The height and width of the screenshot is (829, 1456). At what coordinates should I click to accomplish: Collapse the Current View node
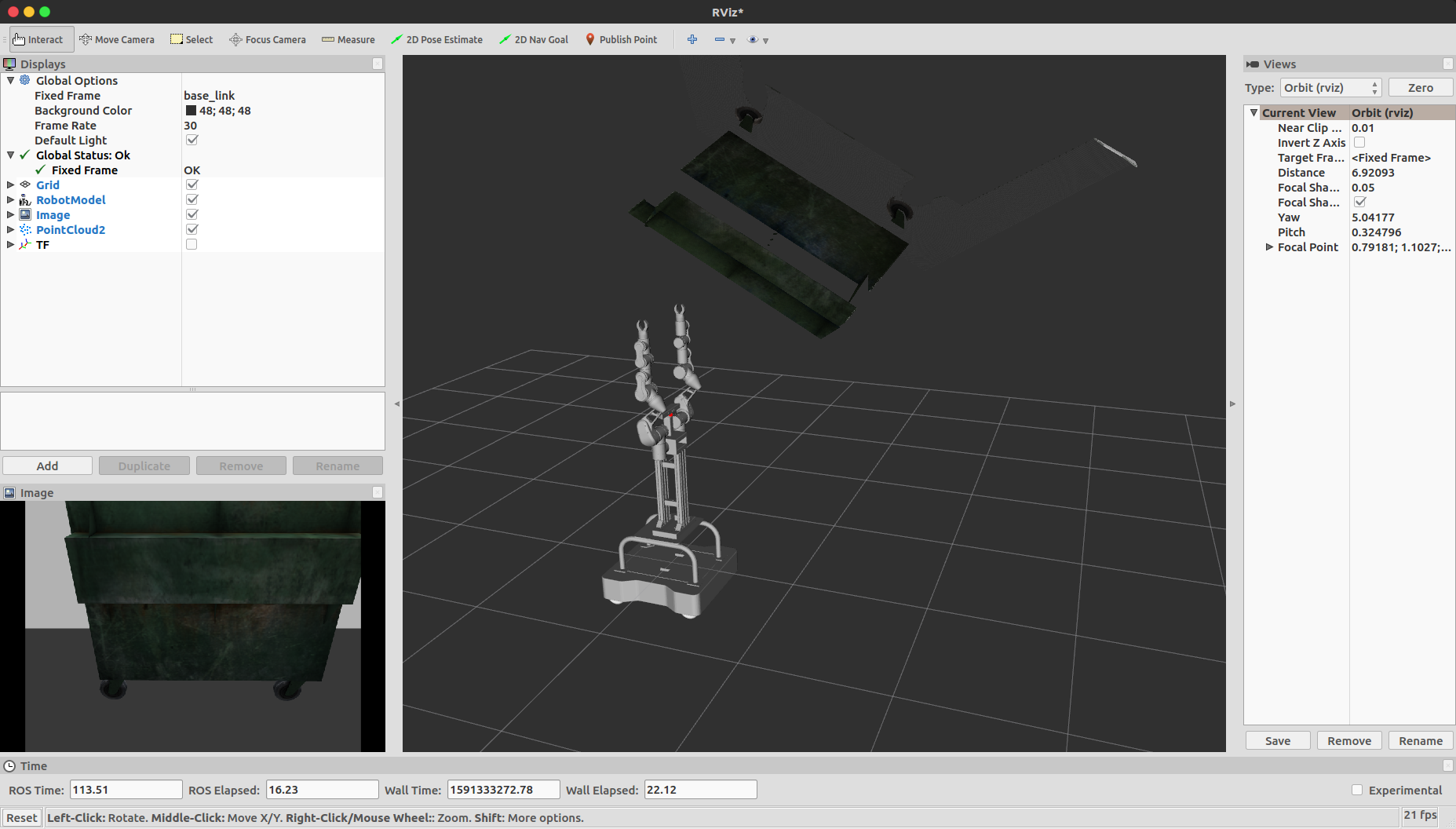(x=1254, y=112)
